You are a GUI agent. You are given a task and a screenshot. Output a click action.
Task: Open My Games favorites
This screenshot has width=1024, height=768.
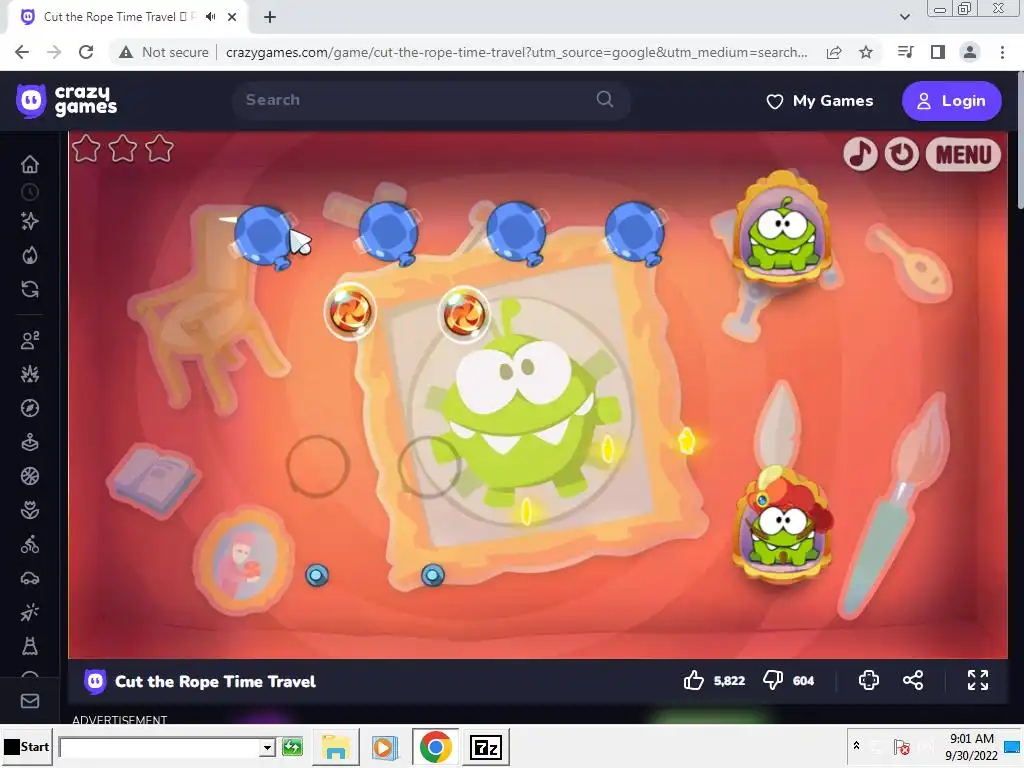820,101
